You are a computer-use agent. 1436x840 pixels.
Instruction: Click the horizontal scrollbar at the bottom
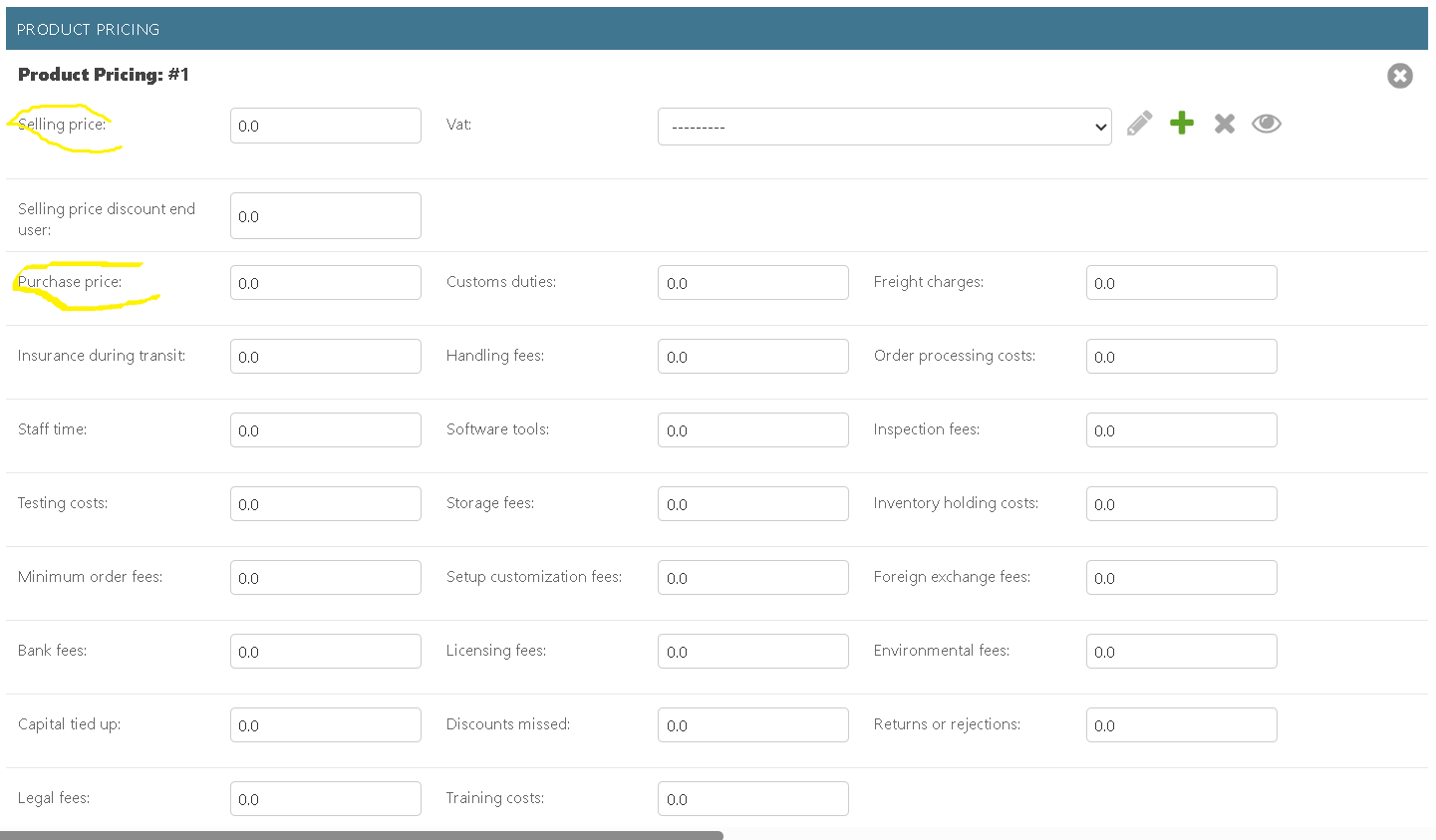point(364,835)
